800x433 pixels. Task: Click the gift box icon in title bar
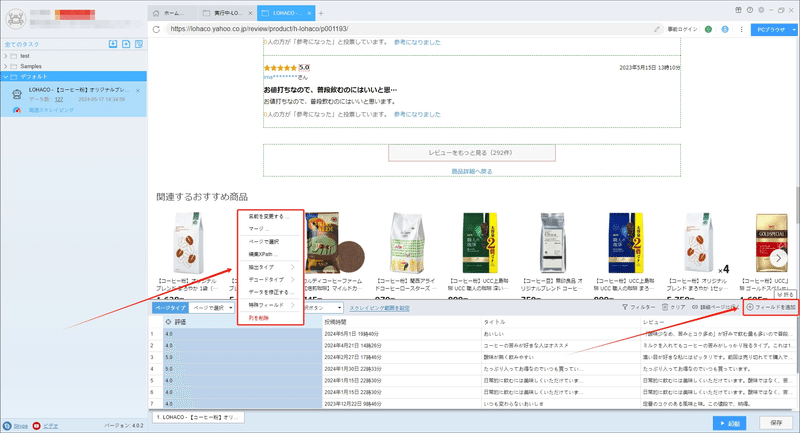738,10
